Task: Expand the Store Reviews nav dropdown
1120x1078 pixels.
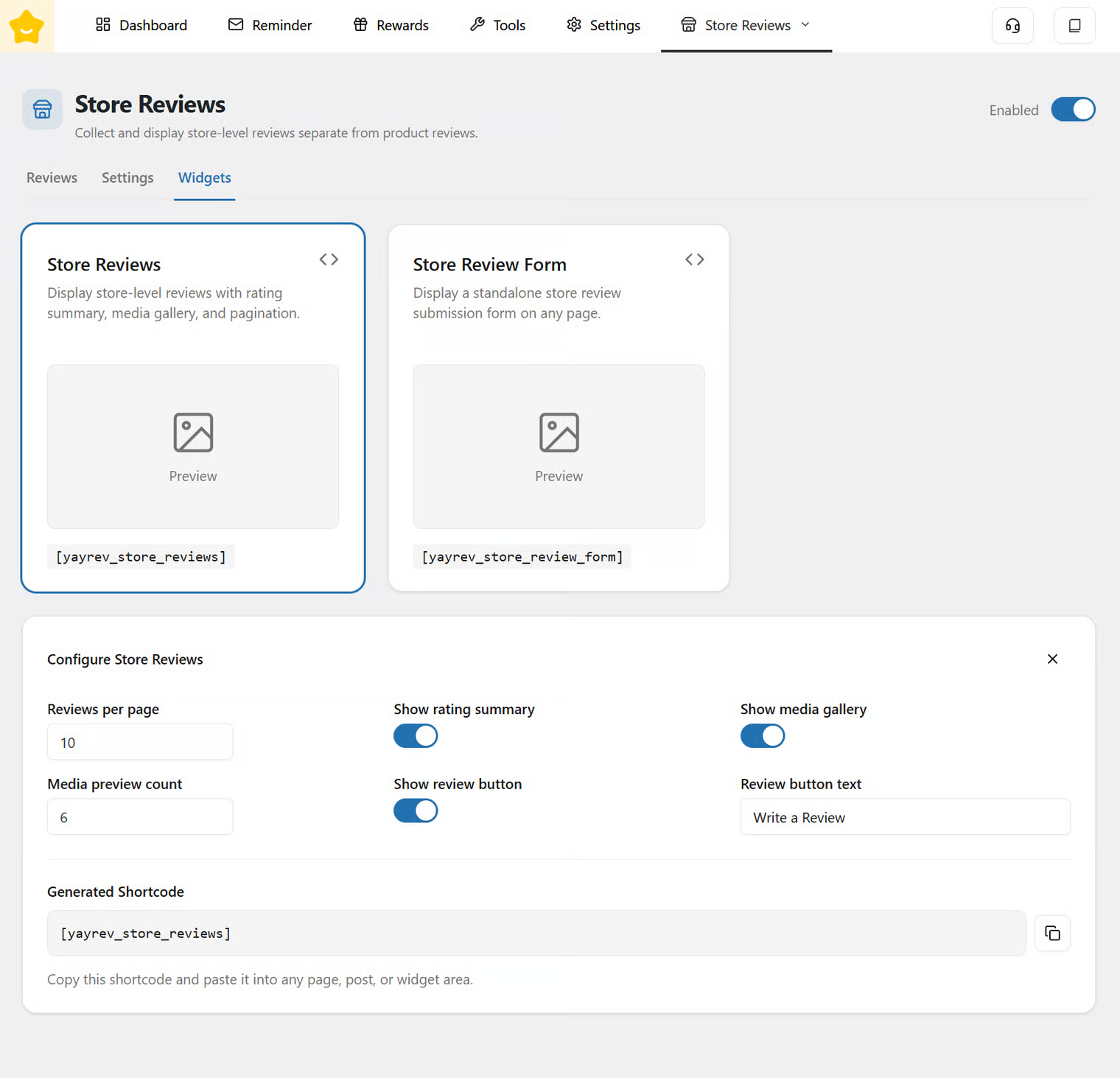Action: point(805,25)
